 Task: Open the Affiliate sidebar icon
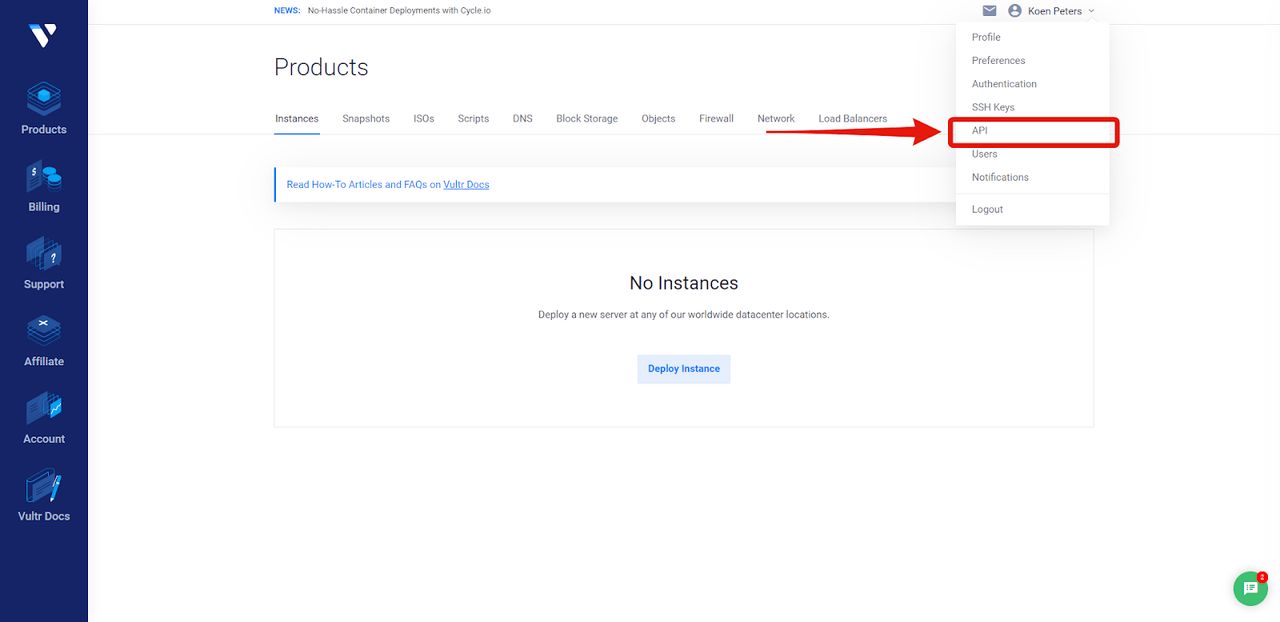(x=44, y=341)
